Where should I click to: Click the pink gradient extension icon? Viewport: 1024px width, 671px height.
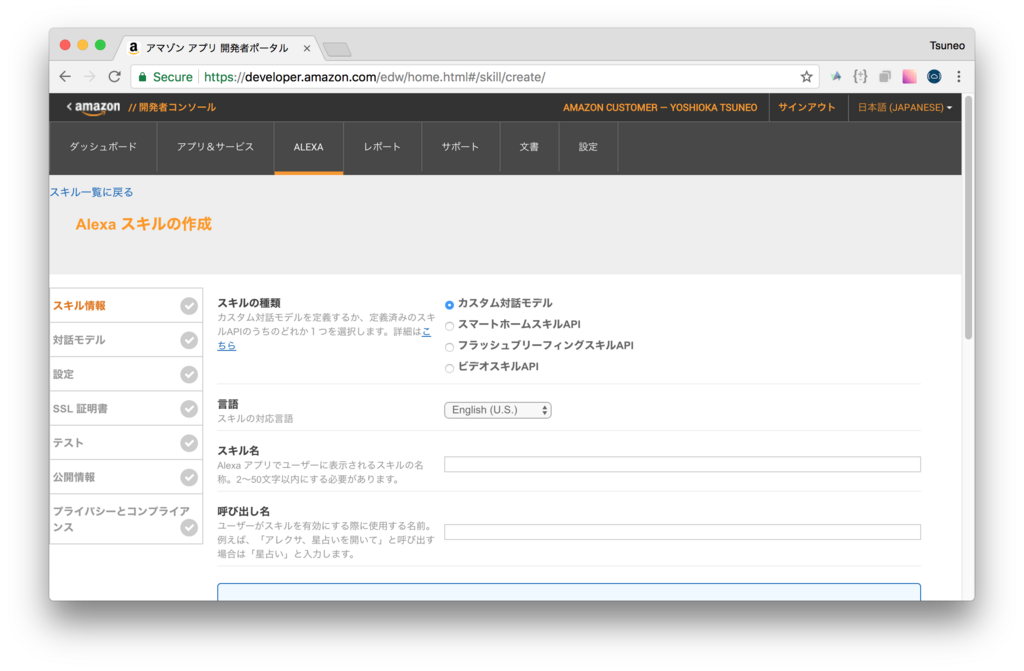coord(909,76)
